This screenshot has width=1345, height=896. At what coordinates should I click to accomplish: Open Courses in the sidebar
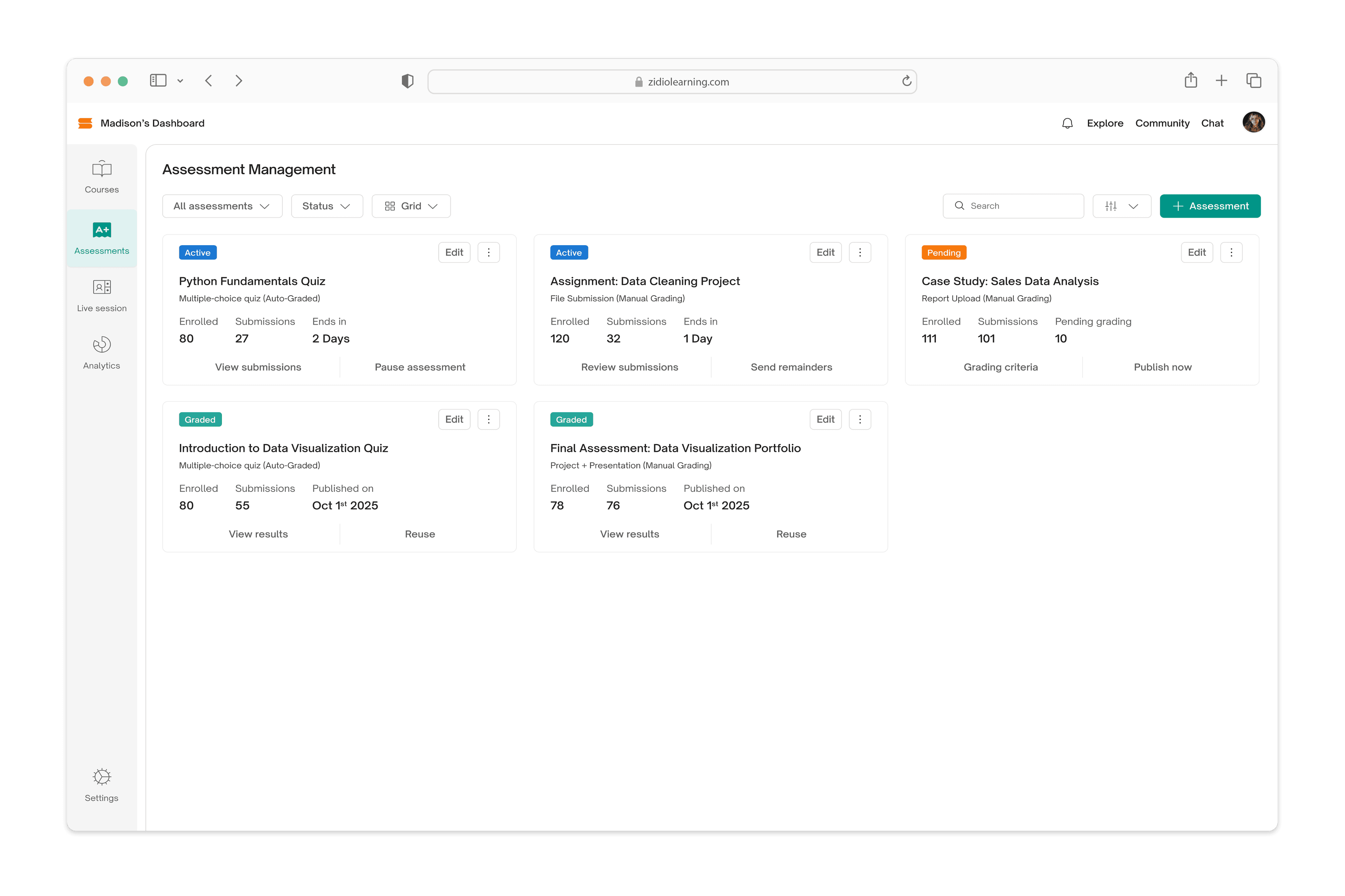tap(102, 177)
